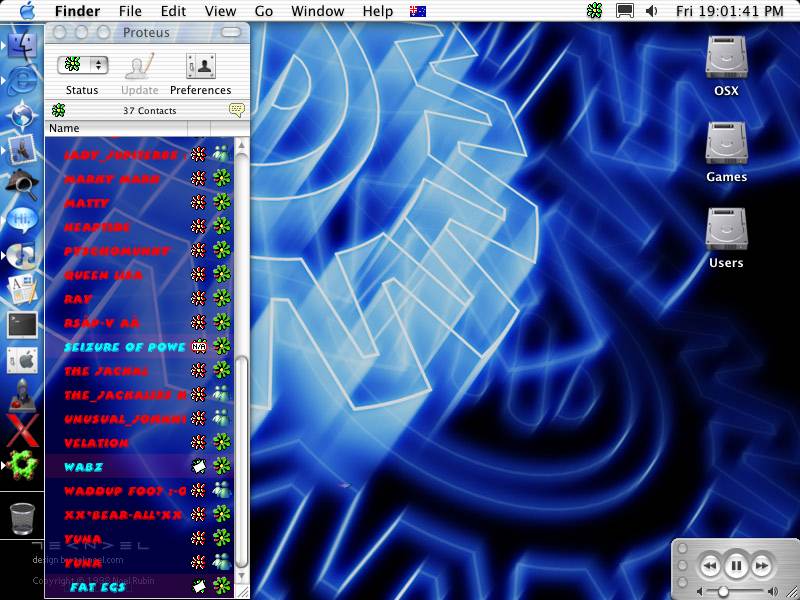Open Finder from the Dock
This screenshot has width=800, height=600.
point(21,45)
